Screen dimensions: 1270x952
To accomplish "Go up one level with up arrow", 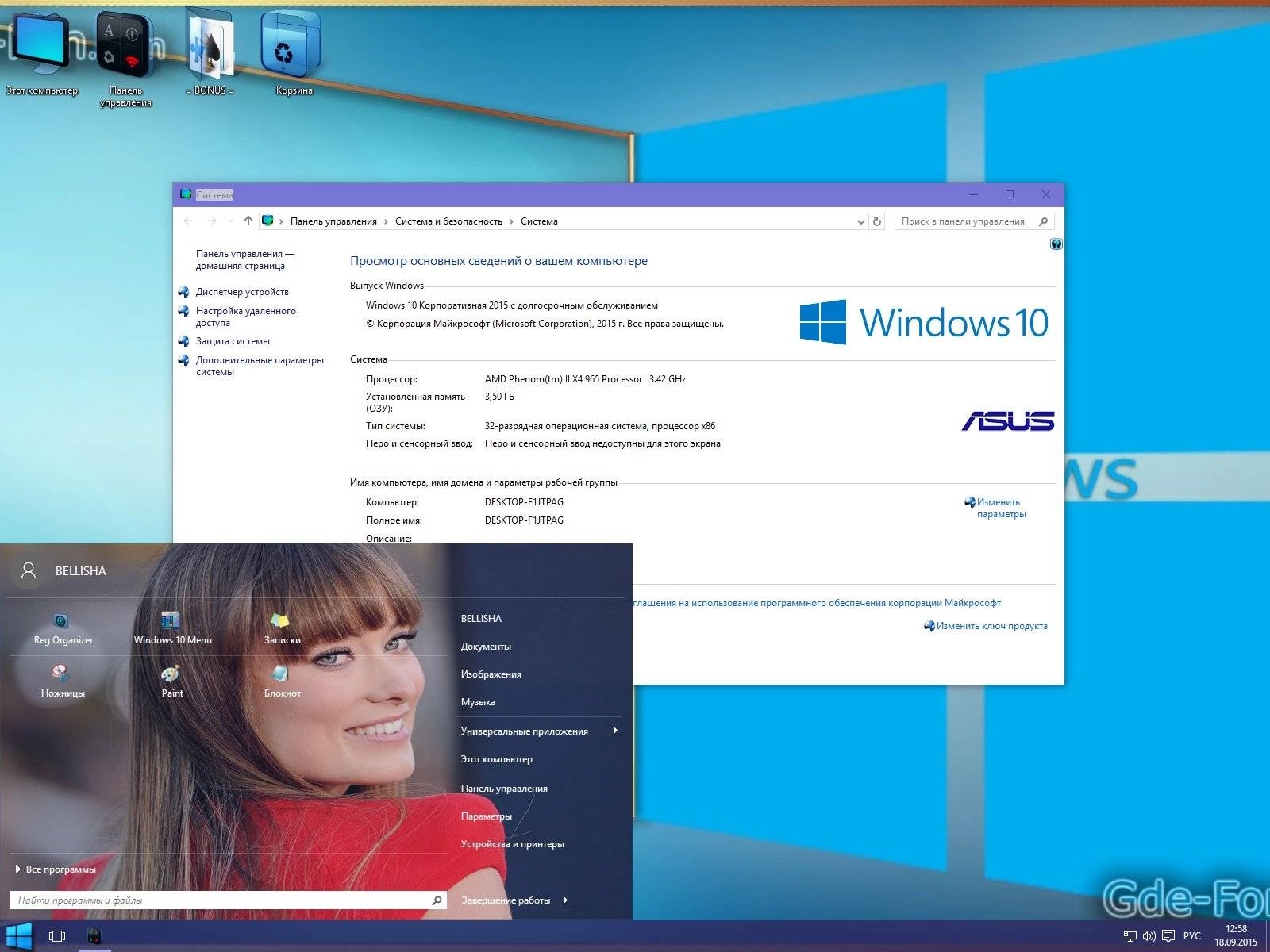I will pos(248,221).
